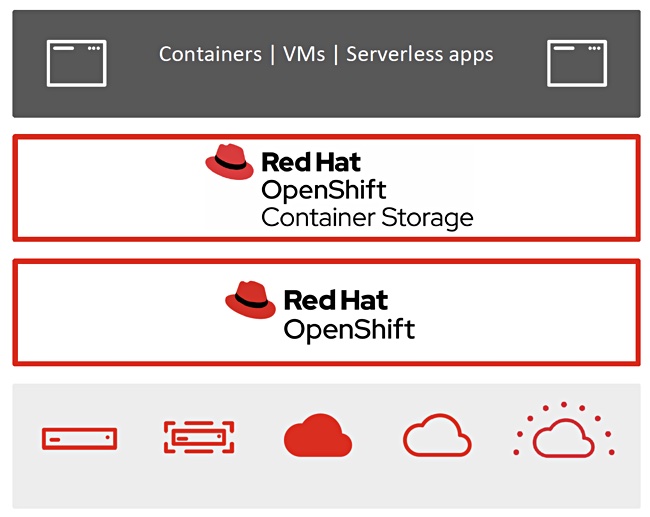Click the outlined cloud icon

point(437,435)
